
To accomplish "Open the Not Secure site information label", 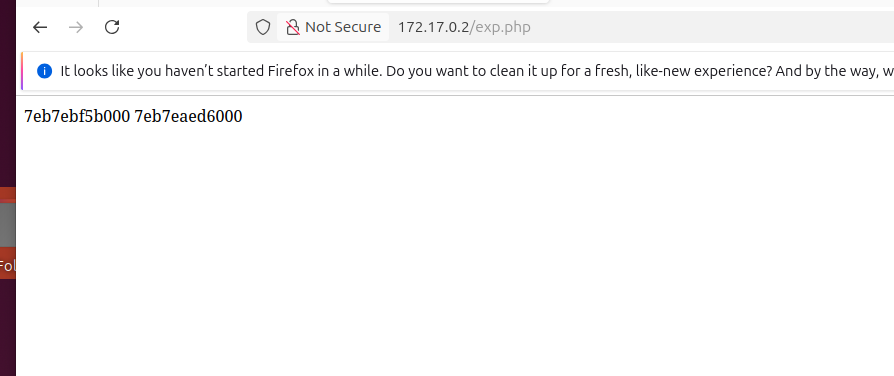I will tap(333, 27).
